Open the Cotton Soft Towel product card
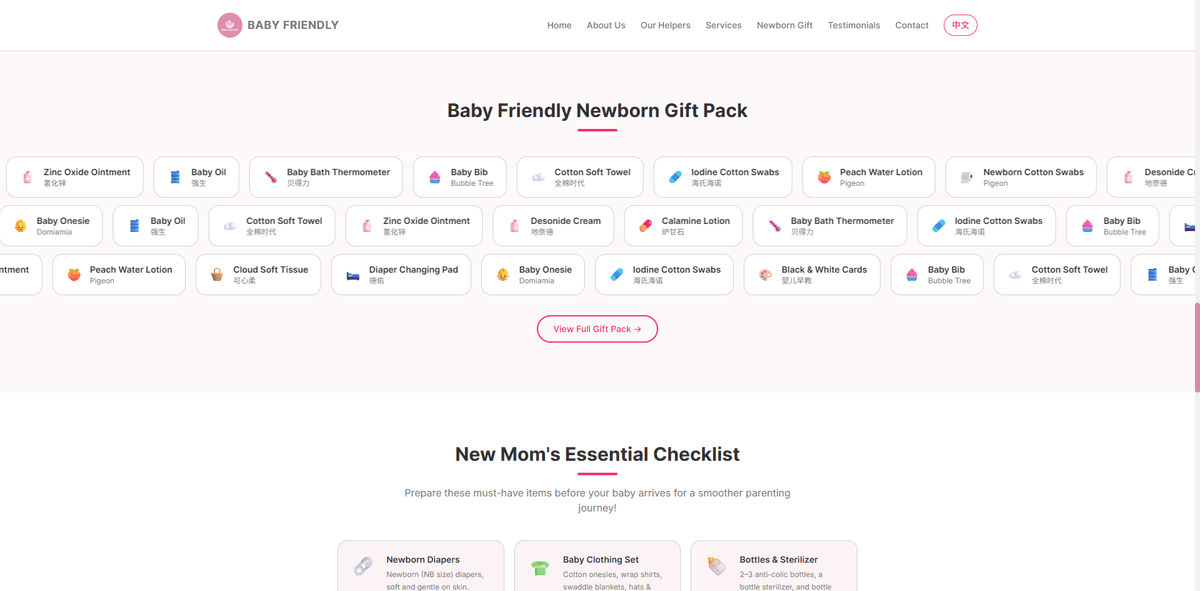The width and height of the screenshot is (1200, 591). pos(579,175)
